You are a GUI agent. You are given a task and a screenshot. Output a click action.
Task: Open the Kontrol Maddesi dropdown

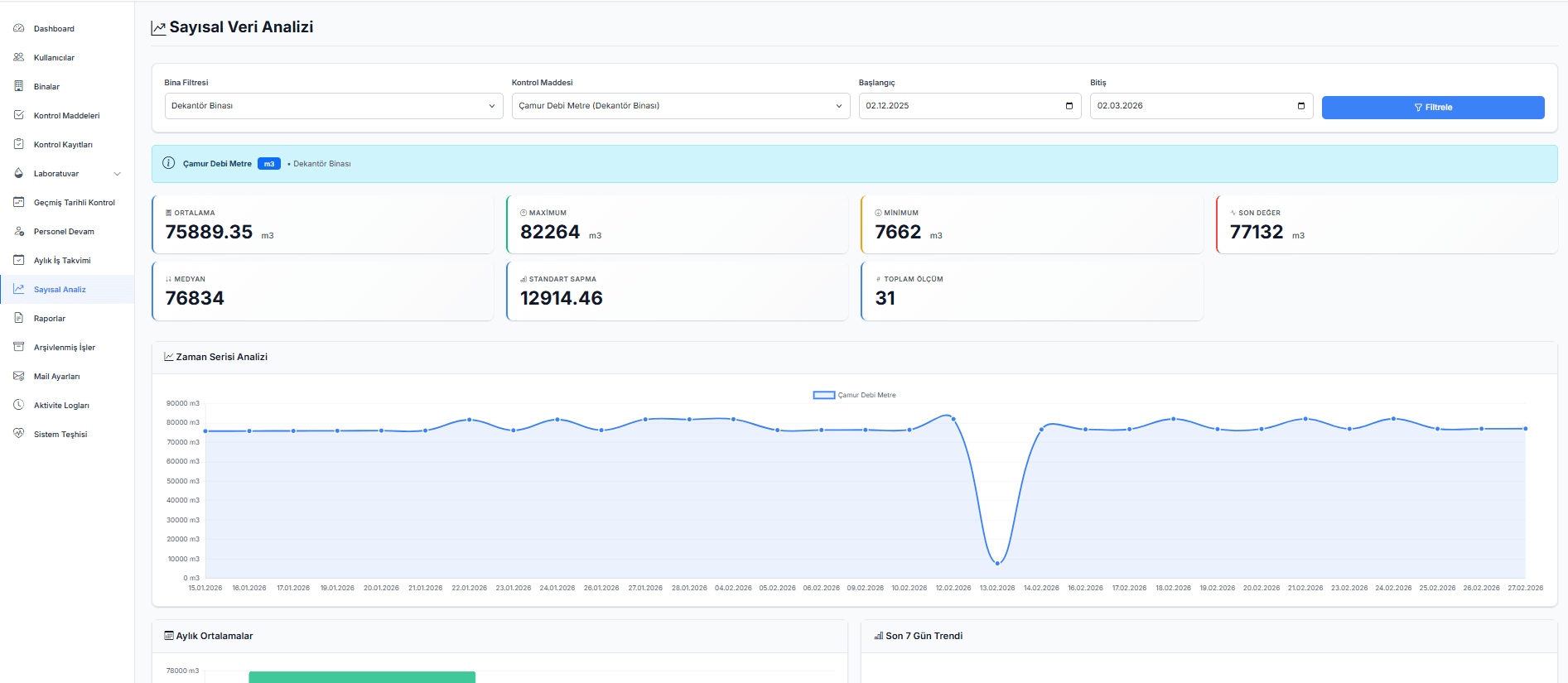(681, 106)
